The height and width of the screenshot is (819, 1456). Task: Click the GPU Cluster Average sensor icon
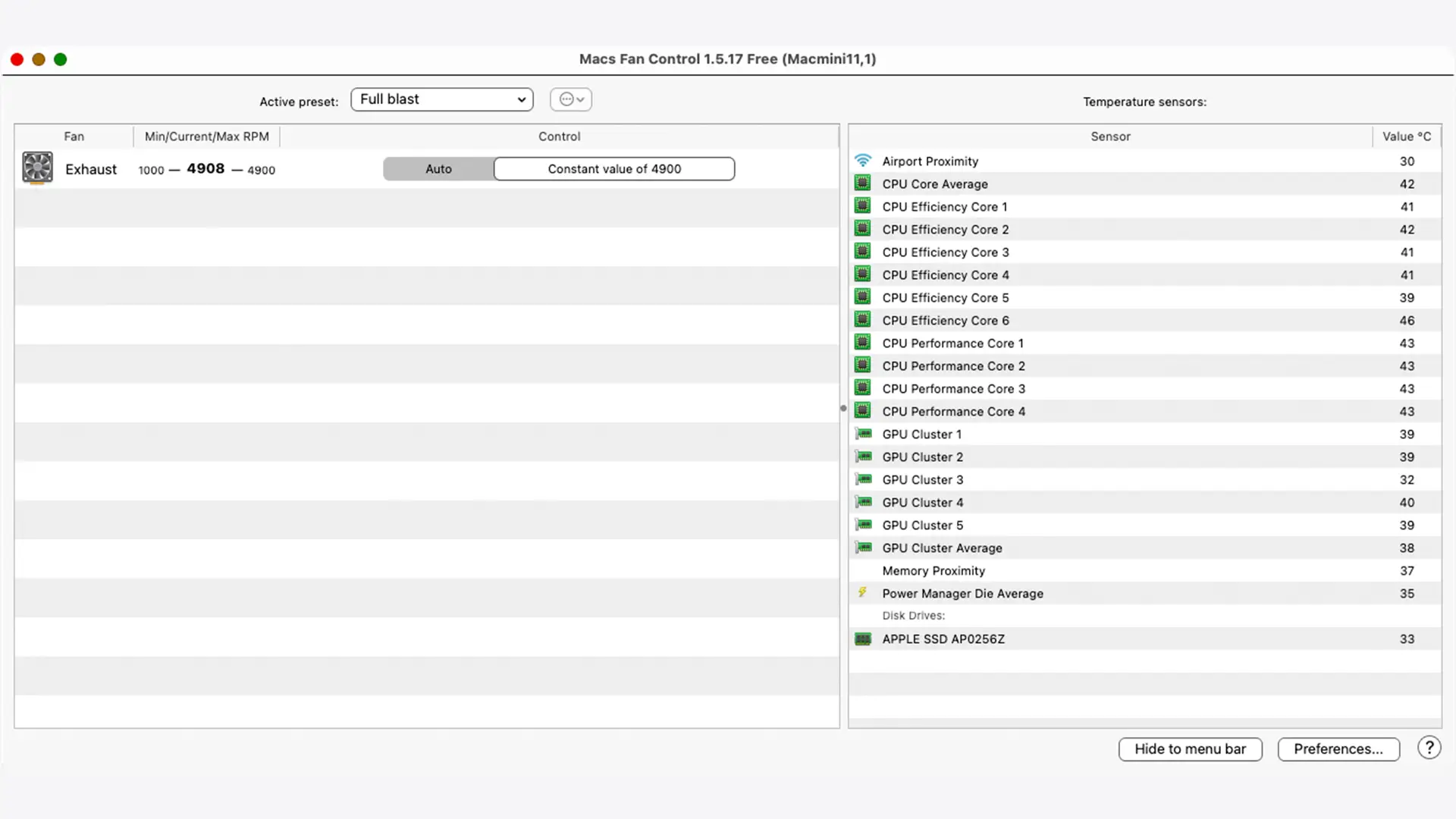pos(862,548)
